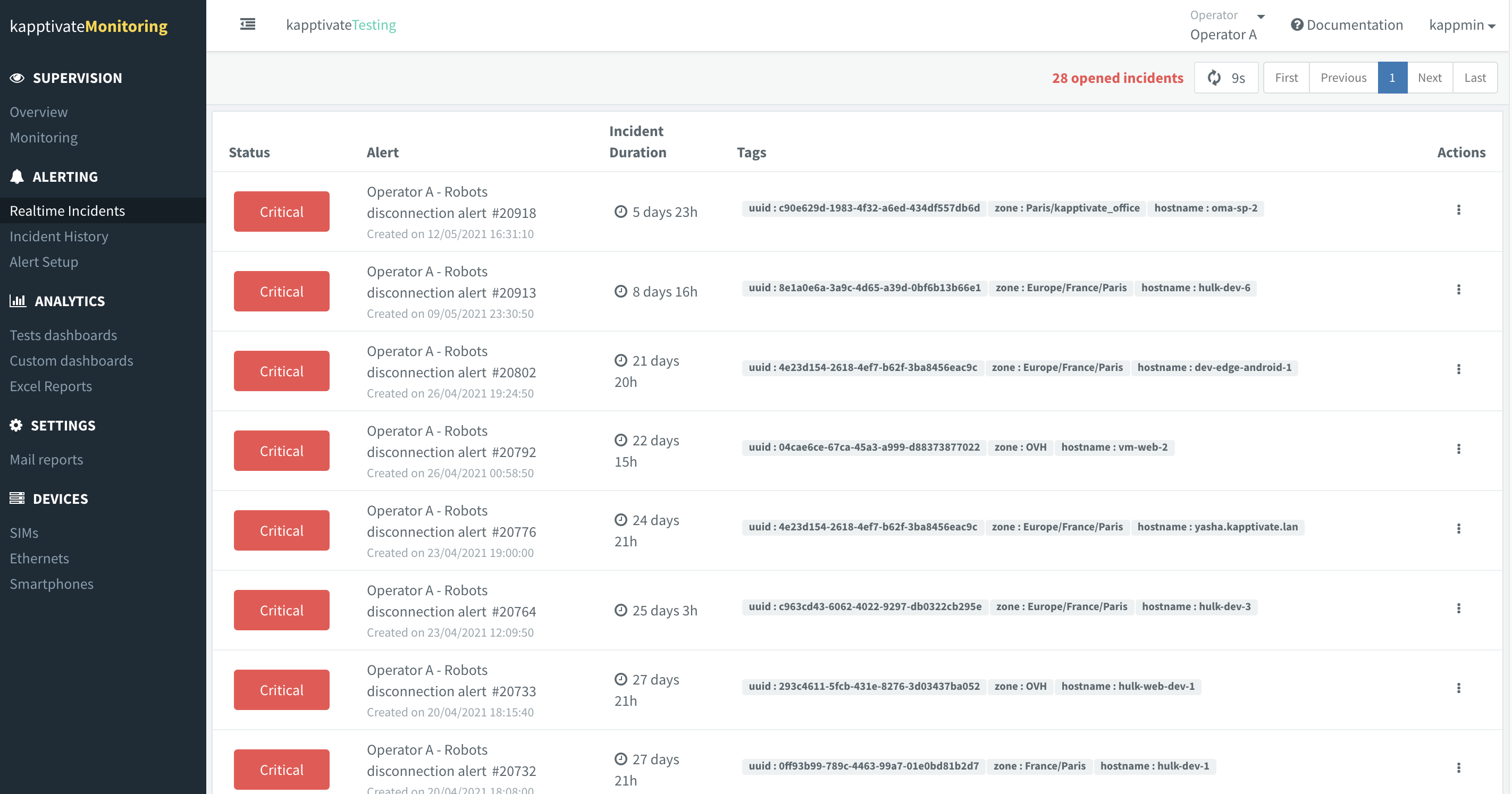Image resolution: width=1512 pixels, height=794 pixels.
Task: Toggle the sidebar with the hamburger menu icon
Action: pos(248,24)
